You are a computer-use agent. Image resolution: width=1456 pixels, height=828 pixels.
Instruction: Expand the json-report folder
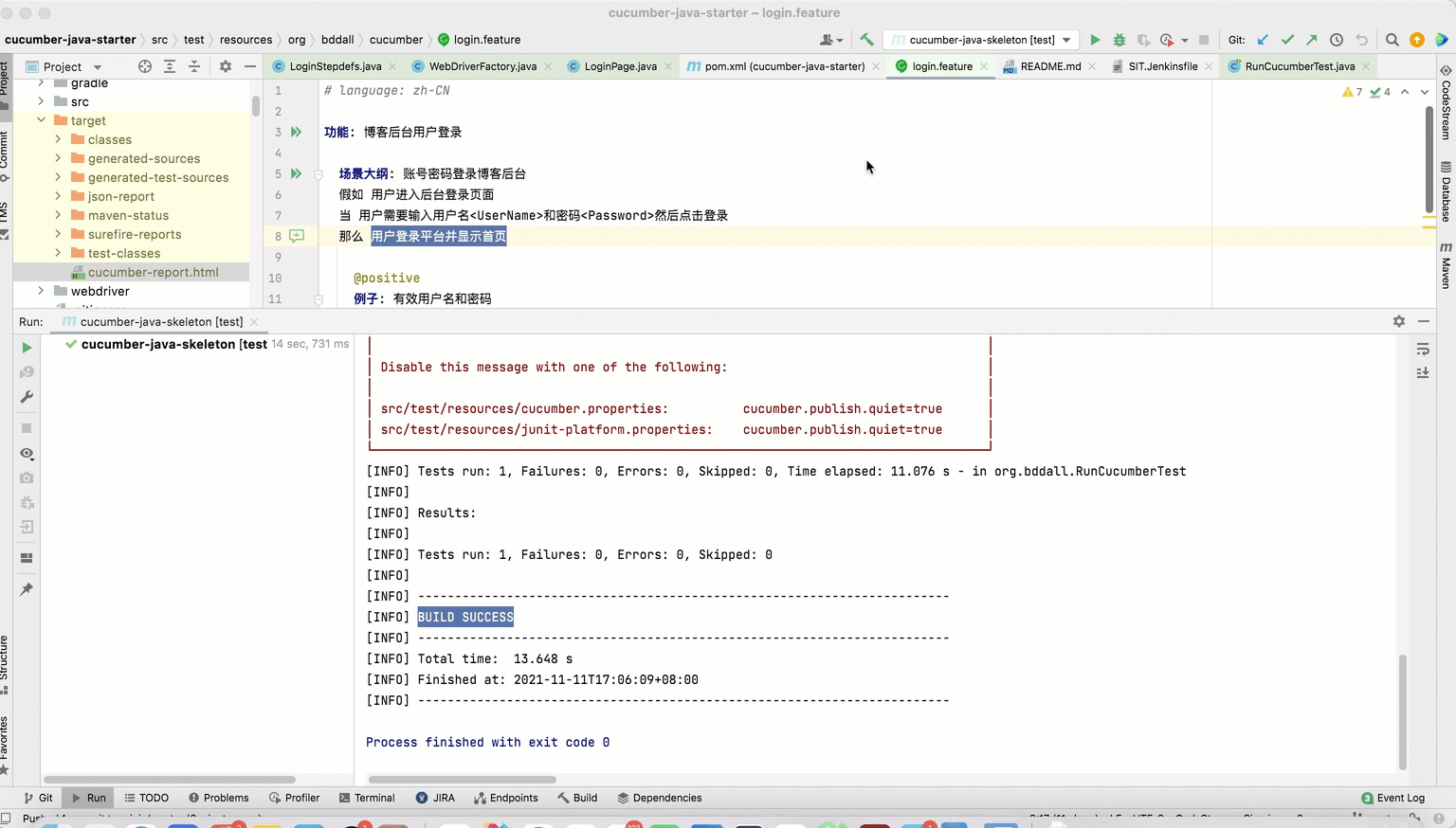click(x=58, y=196)
